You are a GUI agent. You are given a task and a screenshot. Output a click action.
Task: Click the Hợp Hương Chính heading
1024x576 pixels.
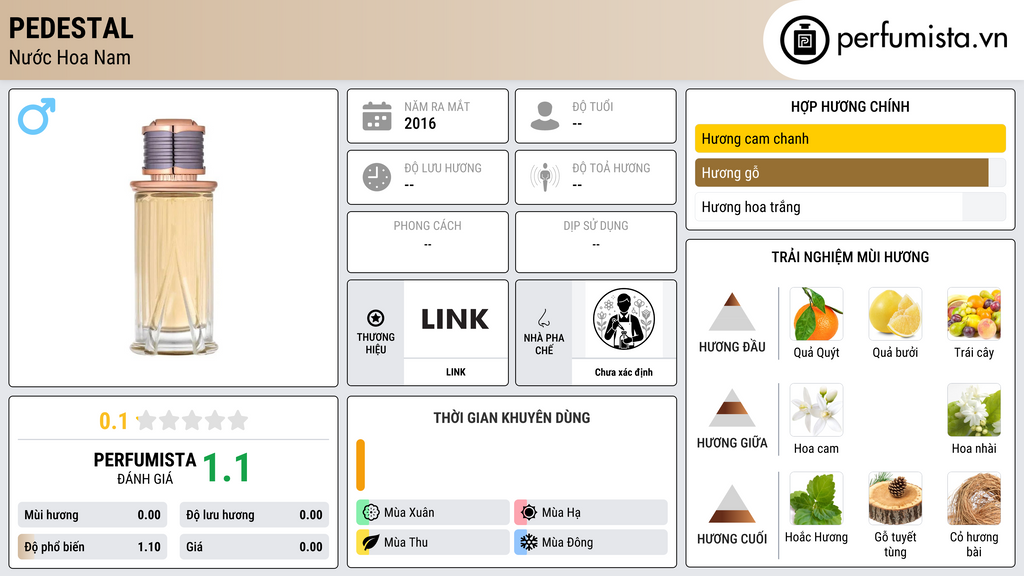click(x=850, y=106)
